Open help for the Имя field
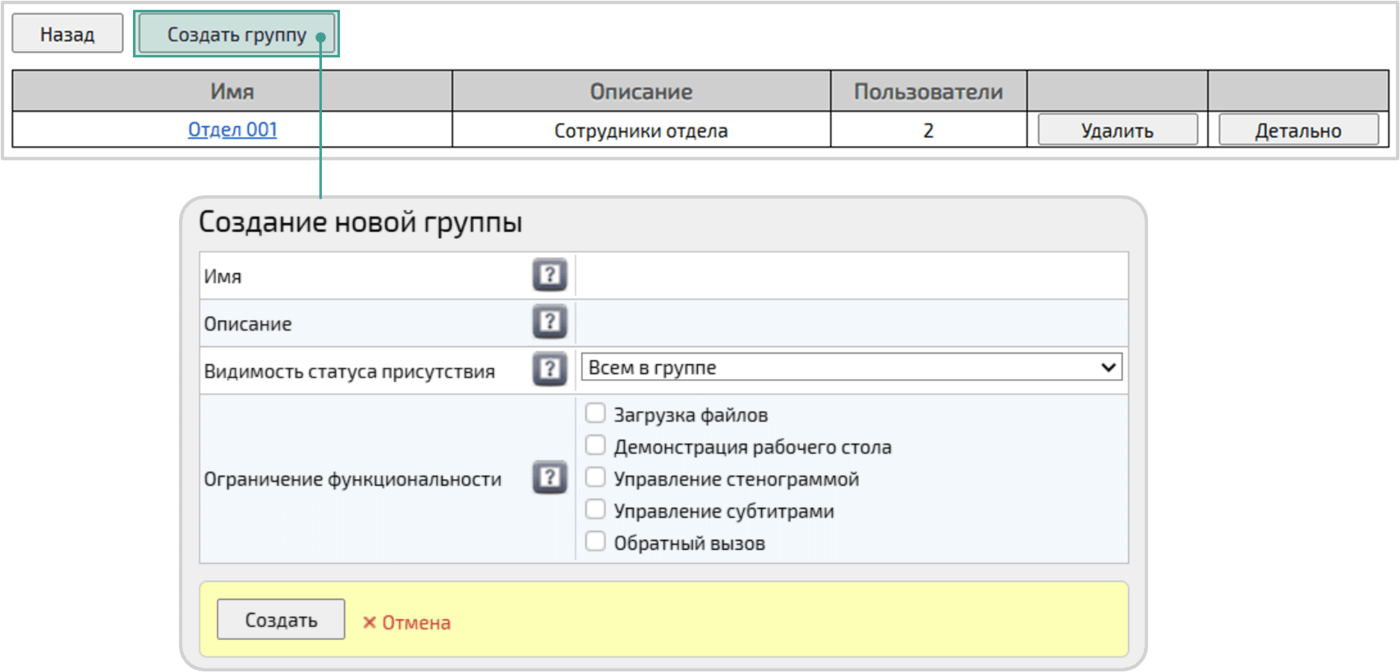Viewport: 1400px width, 672px height. [549, 274]
